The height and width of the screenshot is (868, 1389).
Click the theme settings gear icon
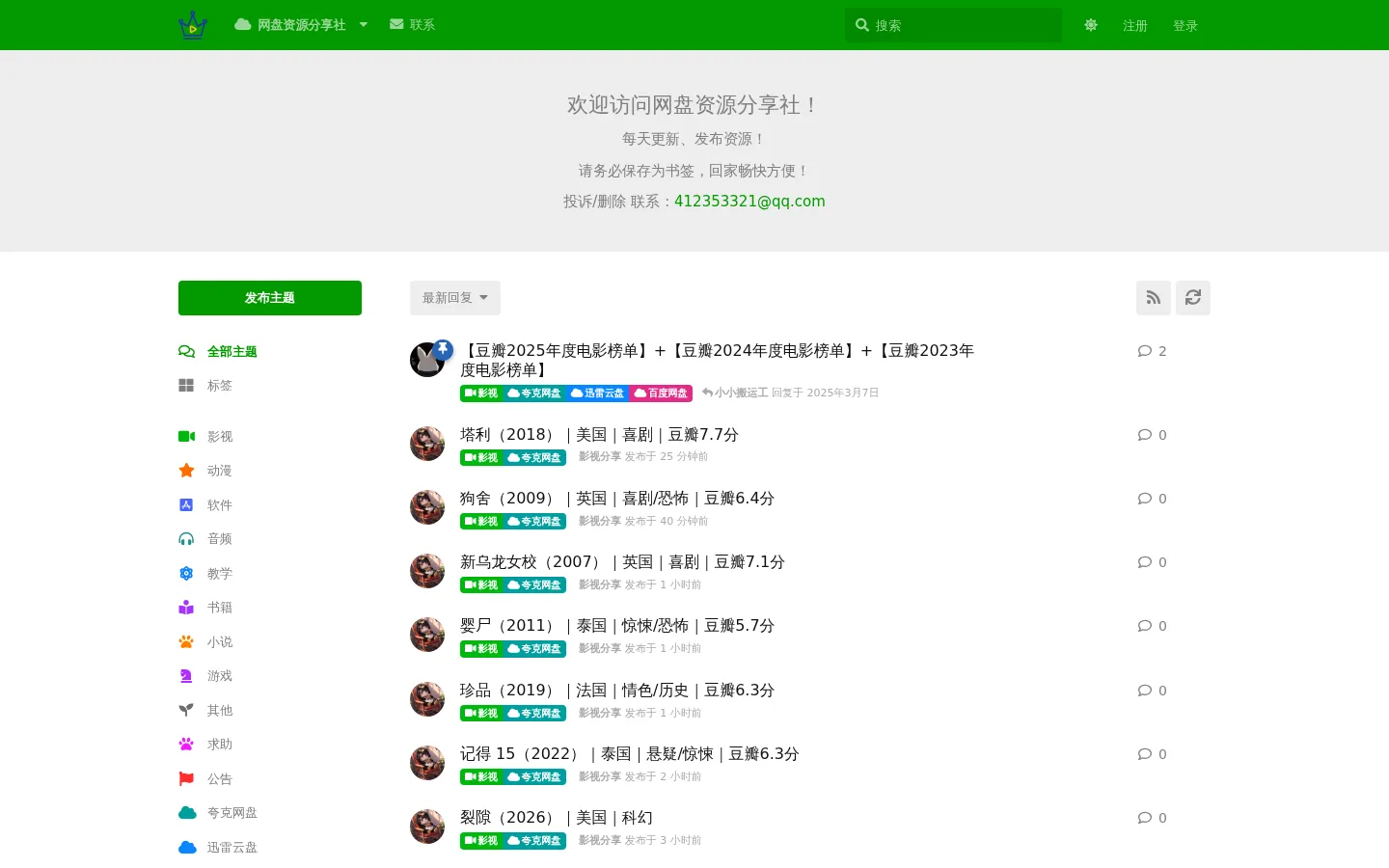point(1091,25)
